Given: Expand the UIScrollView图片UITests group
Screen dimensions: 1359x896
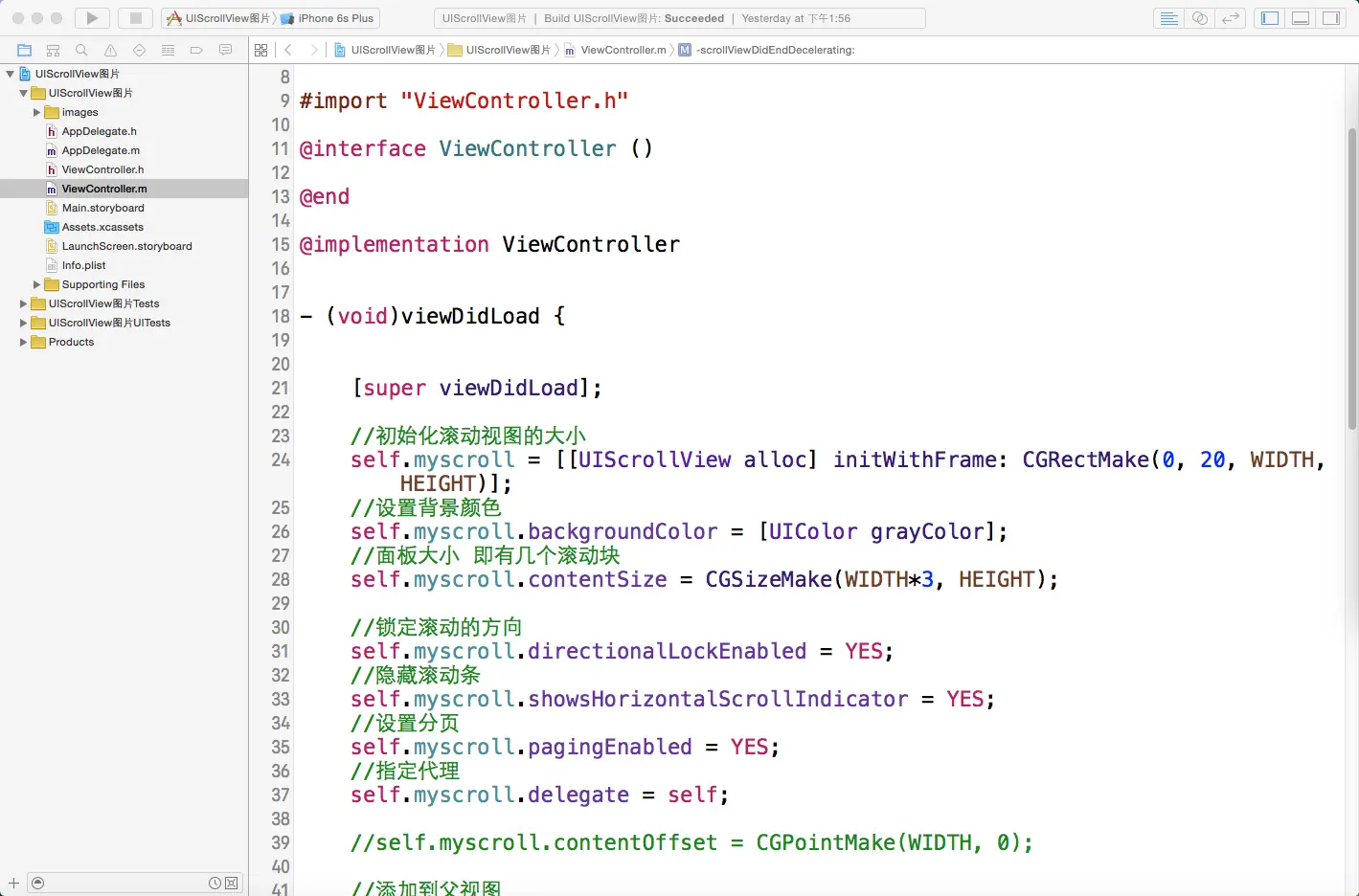Looking at the screenshot, I should click(x=24, y=323).
